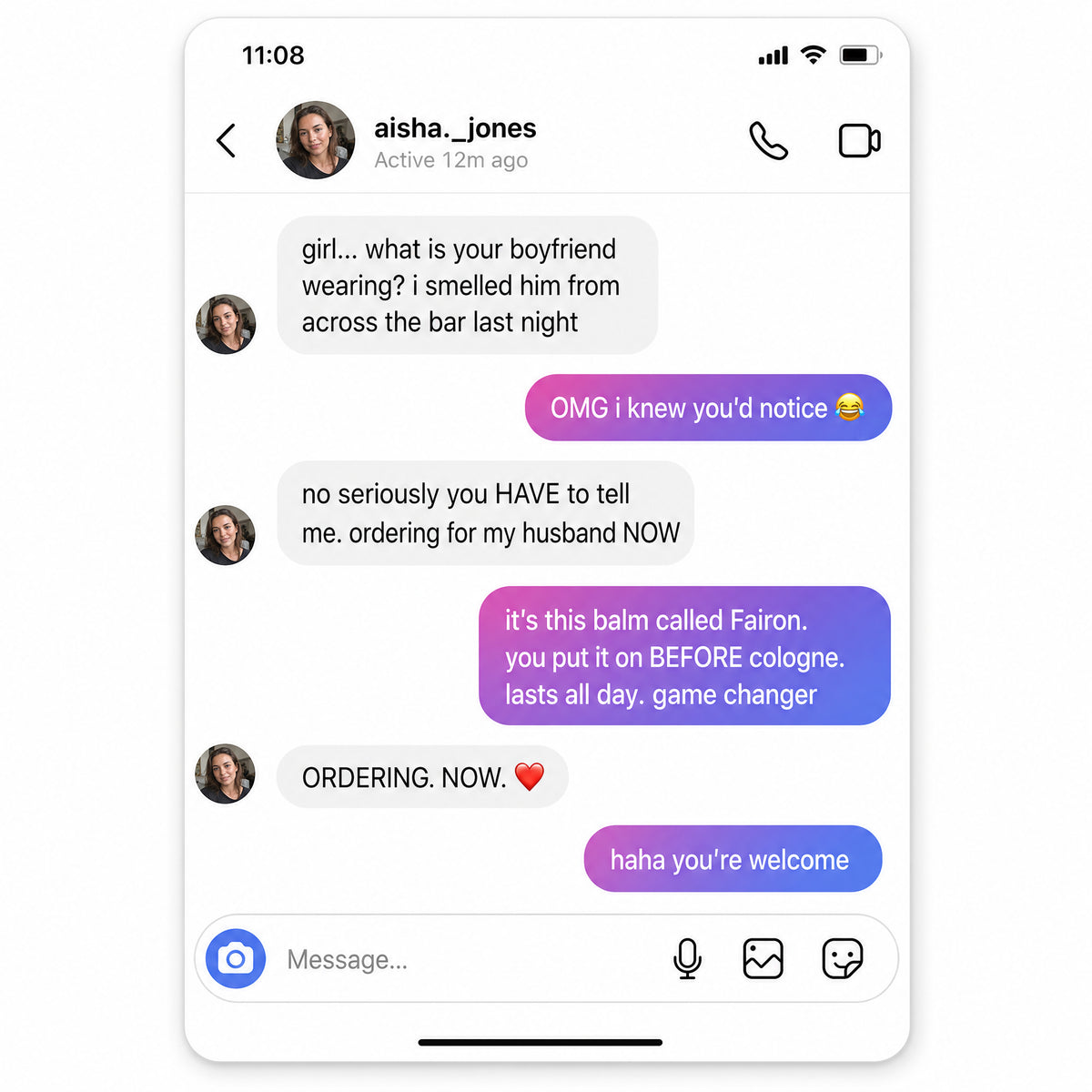
Task: Tap the 'haha you're welcome' message
Action: 733,859
